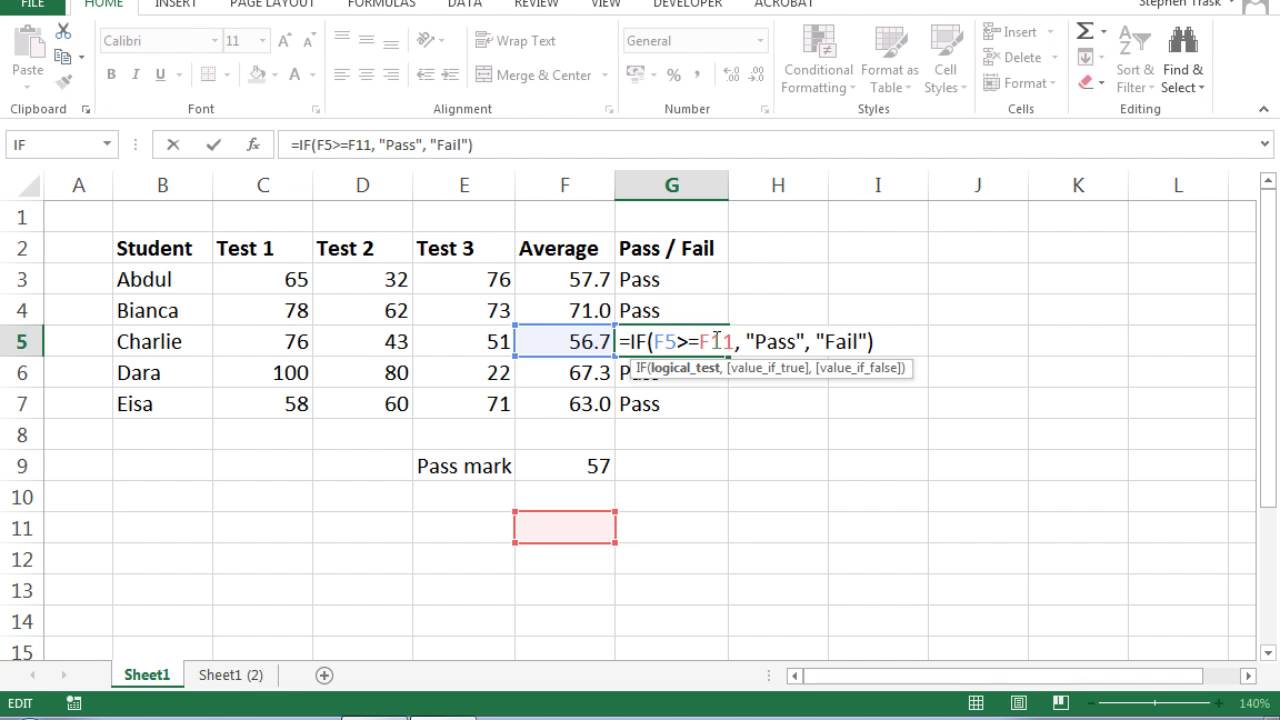Viewport: 1280px width, 720px height.
Task: Click the Middle Align icon
Action: coord(366,40)
